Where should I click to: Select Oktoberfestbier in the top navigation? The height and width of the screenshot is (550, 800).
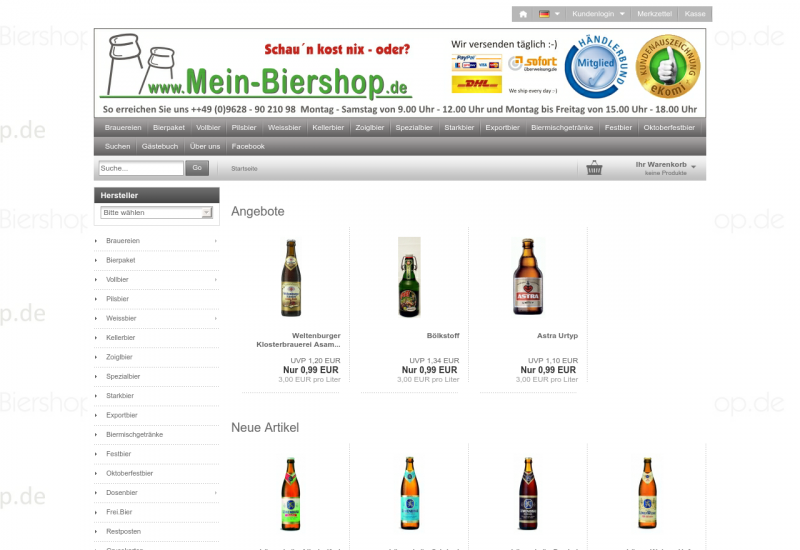tap(669, 128)
